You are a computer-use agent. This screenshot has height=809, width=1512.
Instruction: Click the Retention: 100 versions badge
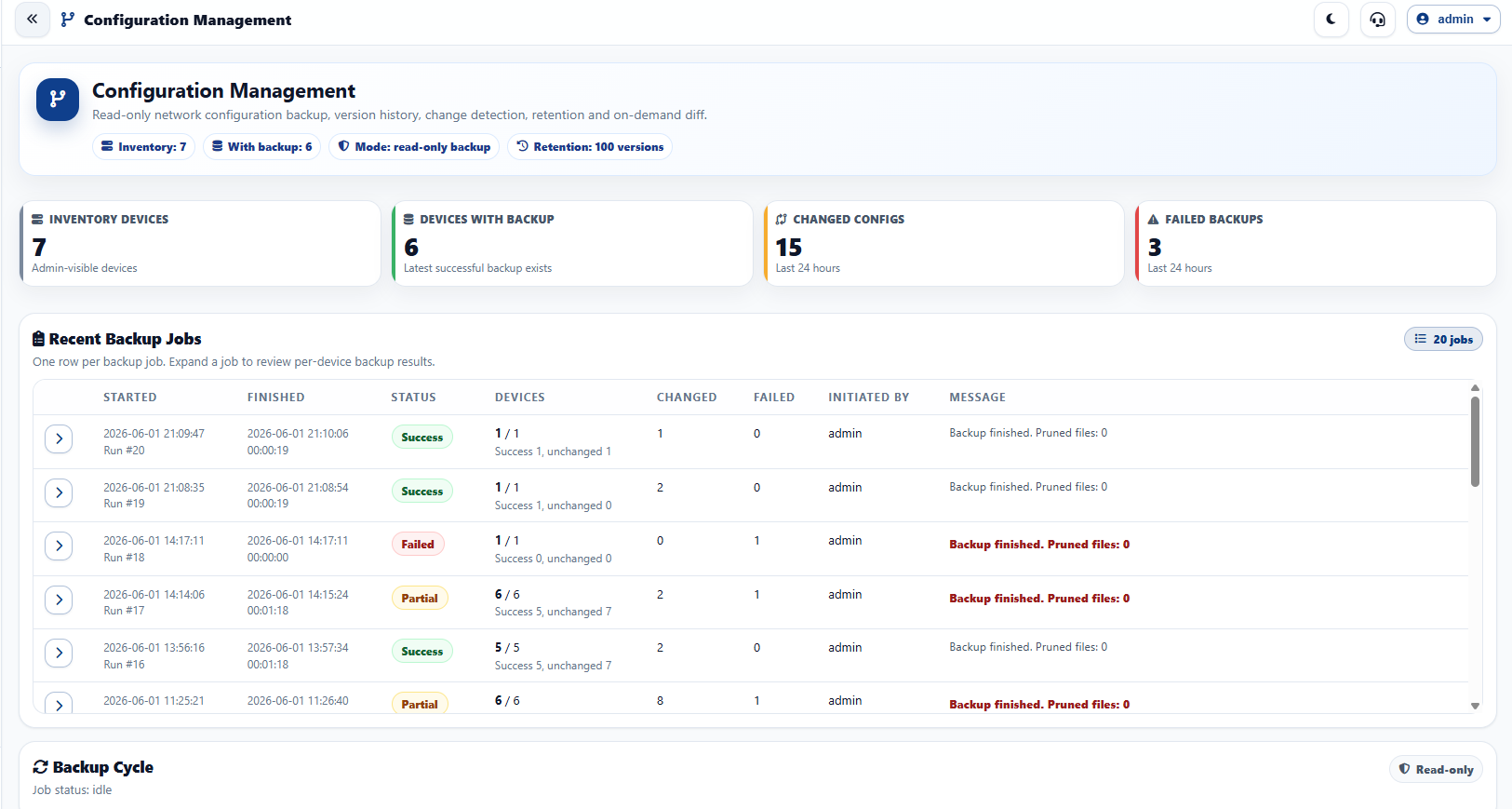pyautogui.click(x=590, y=147)
